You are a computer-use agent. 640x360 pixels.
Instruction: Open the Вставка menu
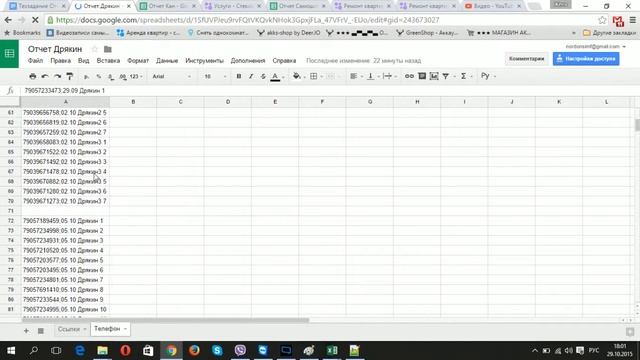tap(108, 60)
